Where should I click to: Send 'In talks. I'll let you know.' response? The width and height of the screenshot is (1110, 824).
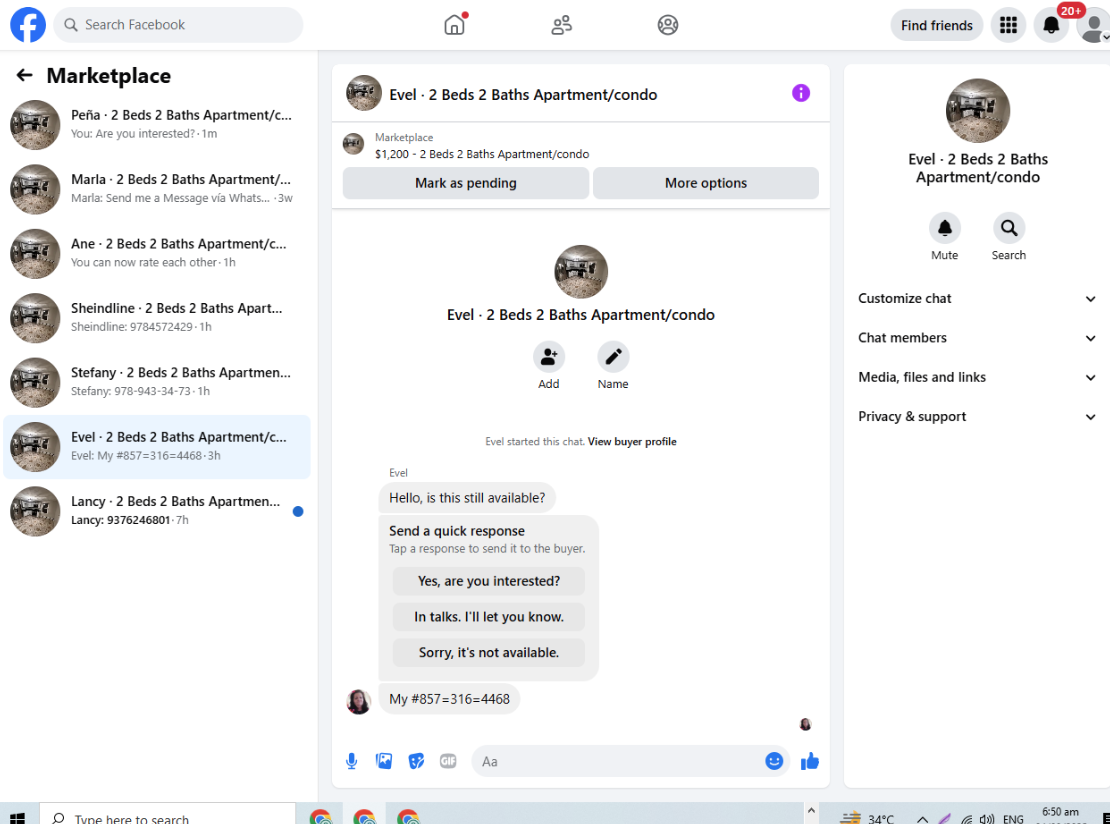tap(488, 617)
